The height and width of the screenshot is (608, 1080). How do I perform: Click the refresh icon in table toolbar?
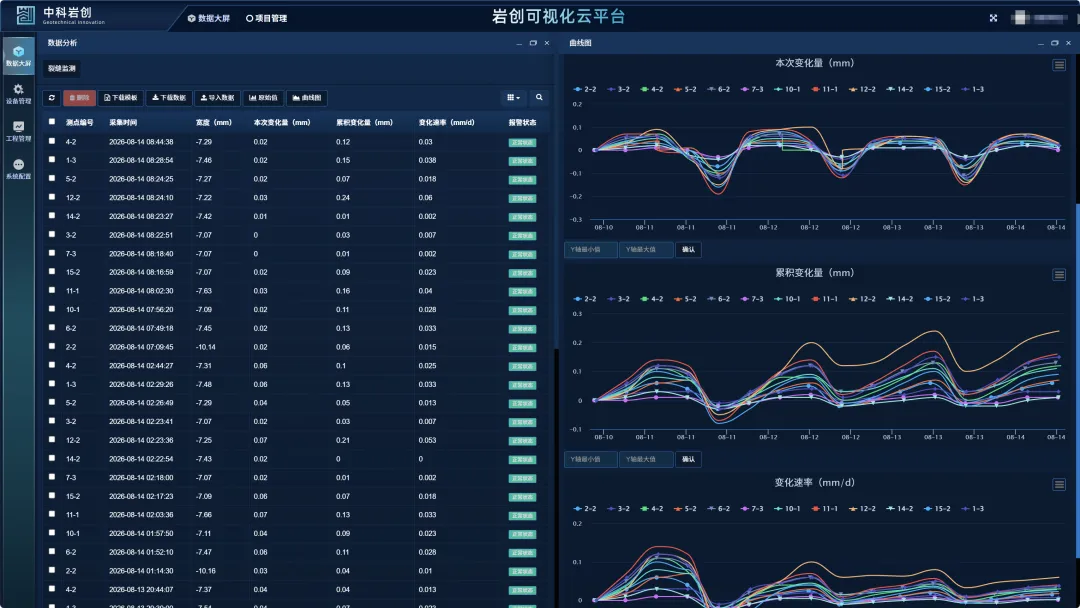(x=52, y=98)
